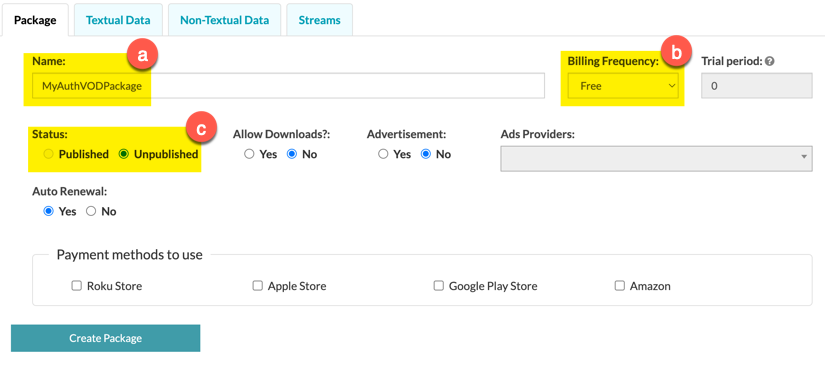Click the Create Package button
This screenshot has width=825, height=365.
[105, 338]
